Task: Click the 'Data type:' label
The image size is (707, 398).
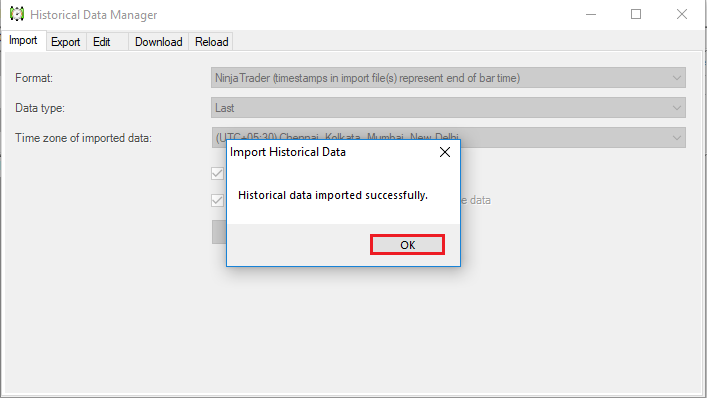Action: click(40, 108)
